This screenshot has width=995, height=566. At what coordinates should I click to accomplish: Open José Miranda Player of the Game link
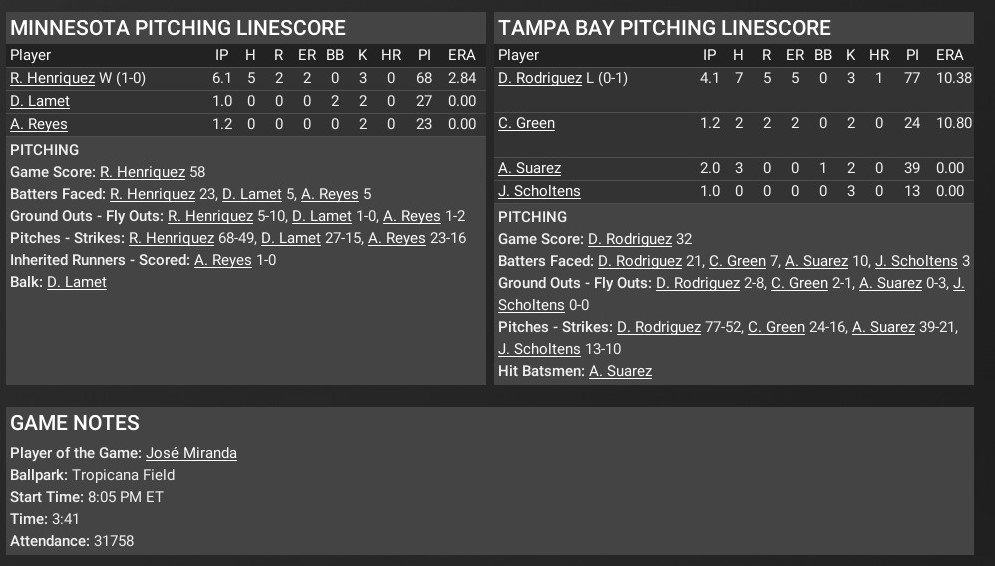point(192,453)
